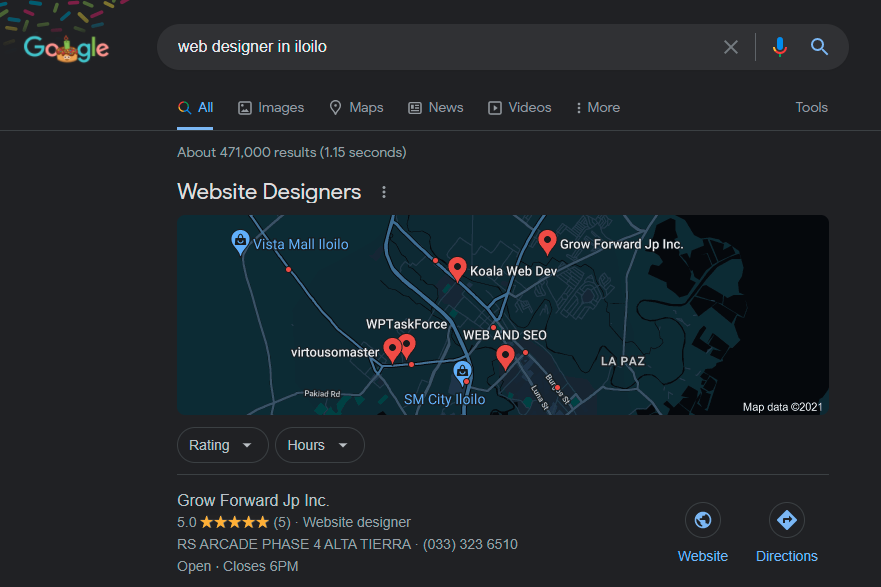Click the Map data ©2021 attribution
Screen dimensions: 881x587
tap(782, 407)
